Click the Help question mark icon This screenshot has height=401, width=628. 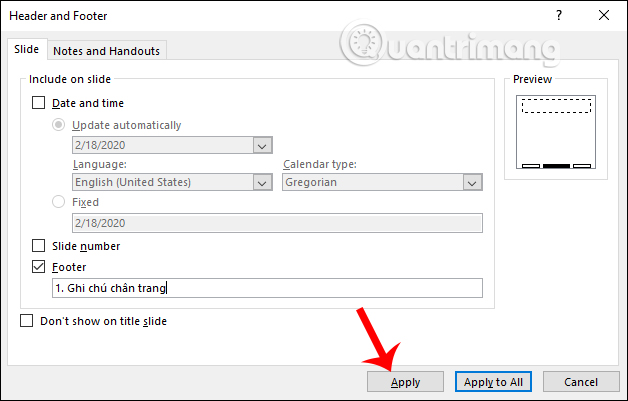tap(556, 16)
